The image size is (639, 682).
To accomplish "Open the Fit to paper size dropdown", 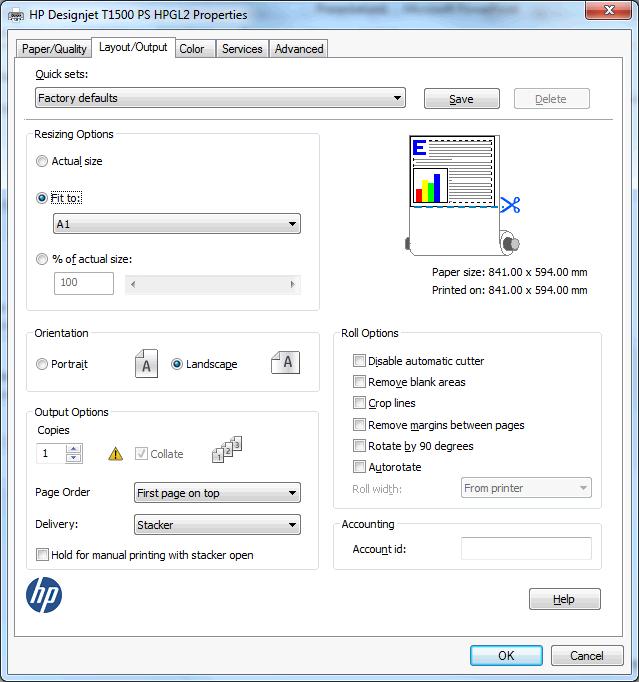I will (177, 224).
